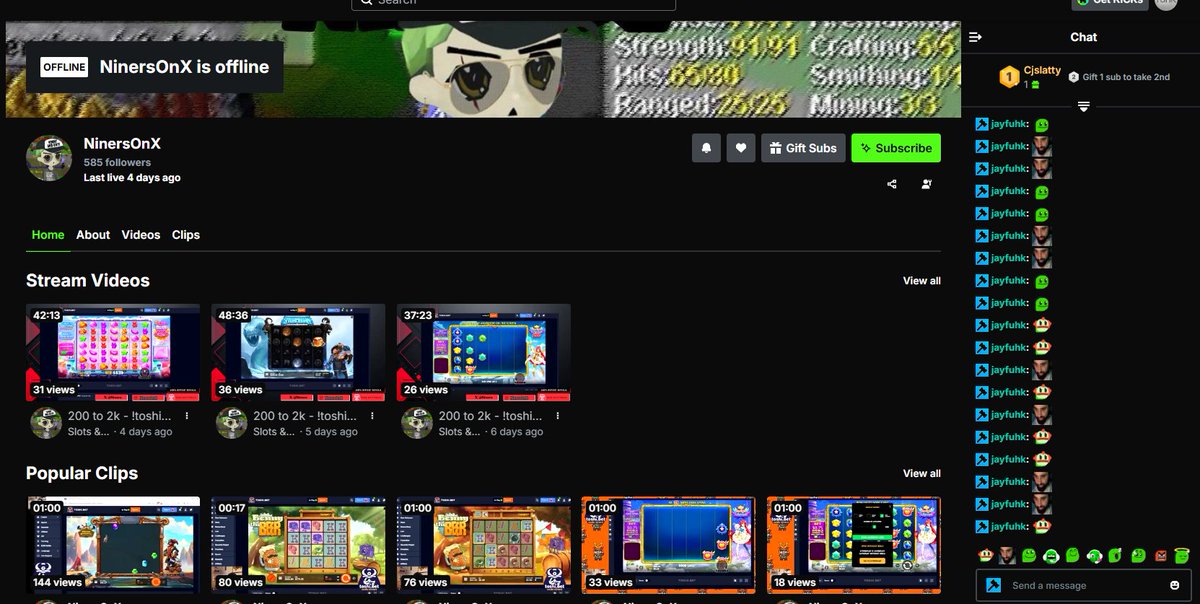Insert the green halo angel emote
The width and height of the screenshot is (1200, 604).
click(x=1181, y=555)
